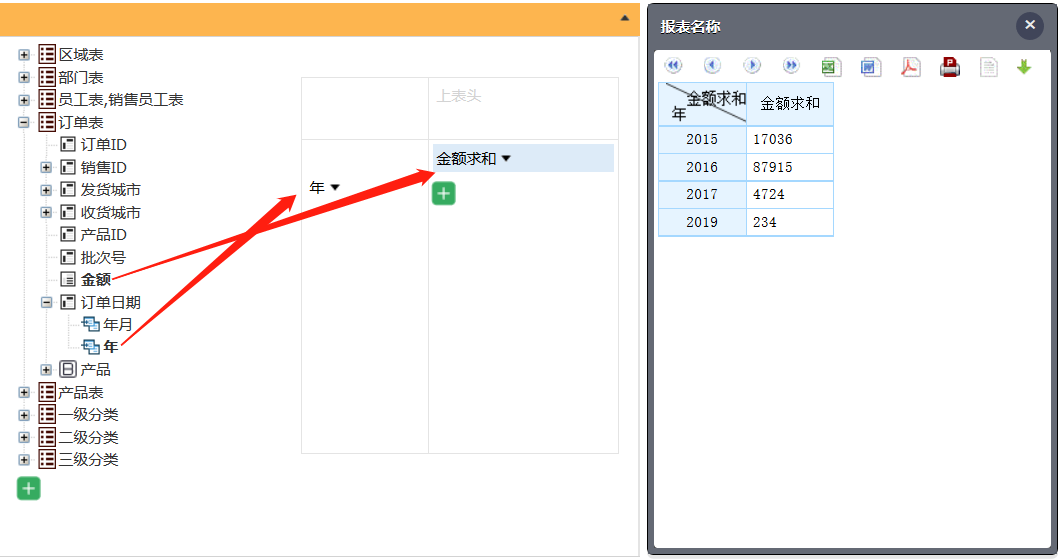Select the 二级分类 table
This screenshot has width=1064, height=560.
tap(88, 437)
